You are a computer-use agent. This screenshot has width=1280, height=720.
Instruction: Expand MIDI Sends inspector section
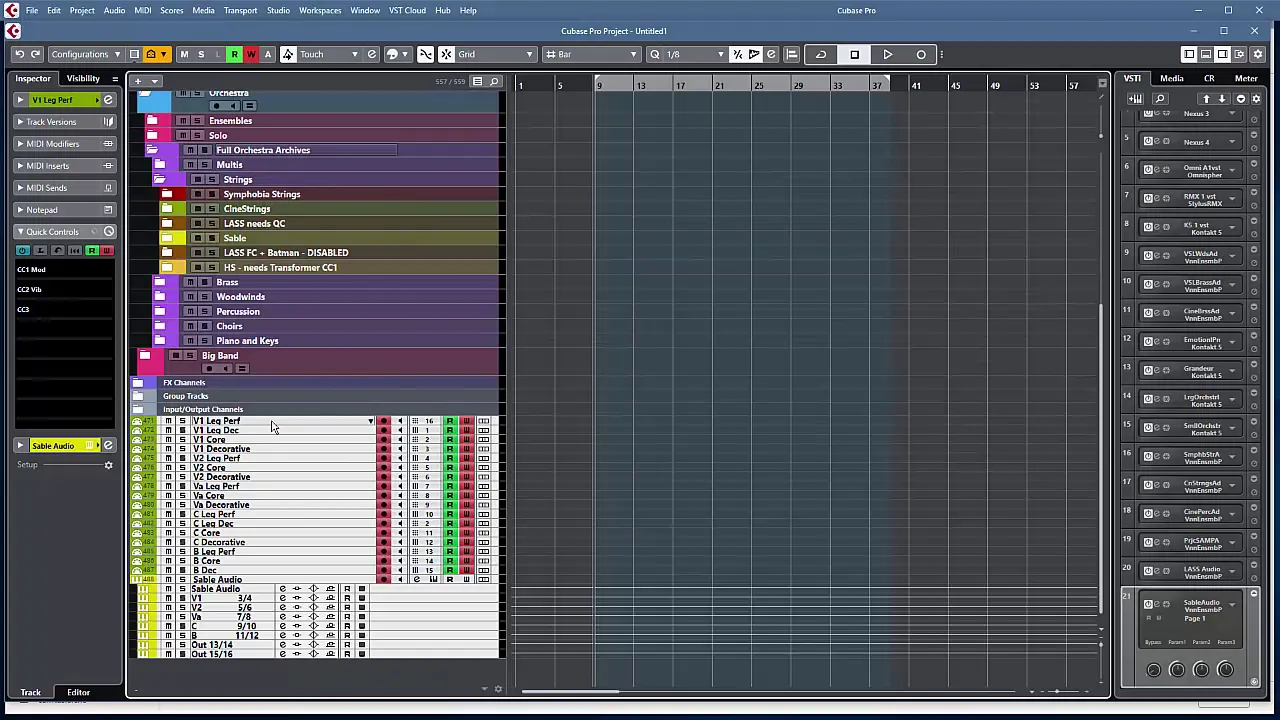click(64, 188)
